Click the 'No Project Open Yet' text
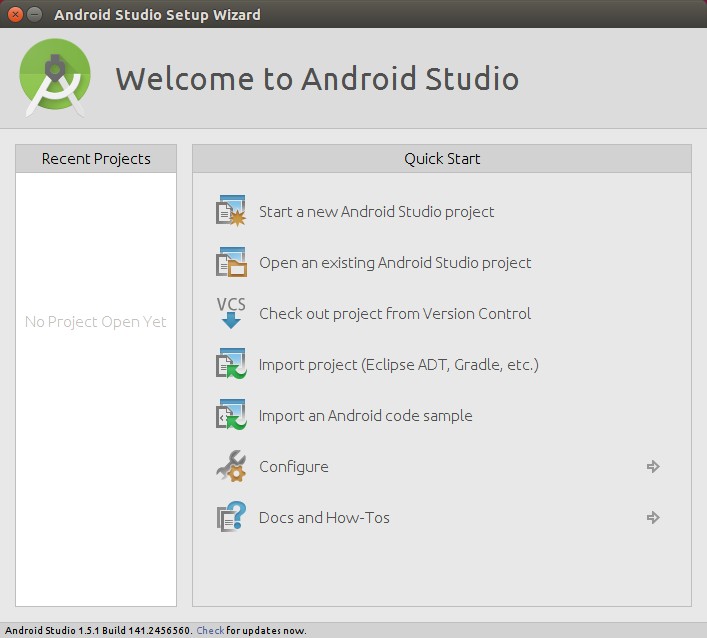This screenshot has width=707, height=638. (96, 321)
